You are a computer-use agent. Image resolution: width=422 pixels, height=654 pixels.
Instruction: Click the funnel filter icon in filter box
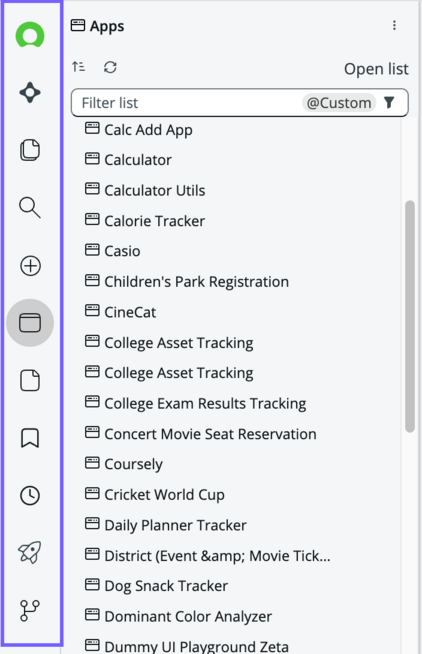389,103
